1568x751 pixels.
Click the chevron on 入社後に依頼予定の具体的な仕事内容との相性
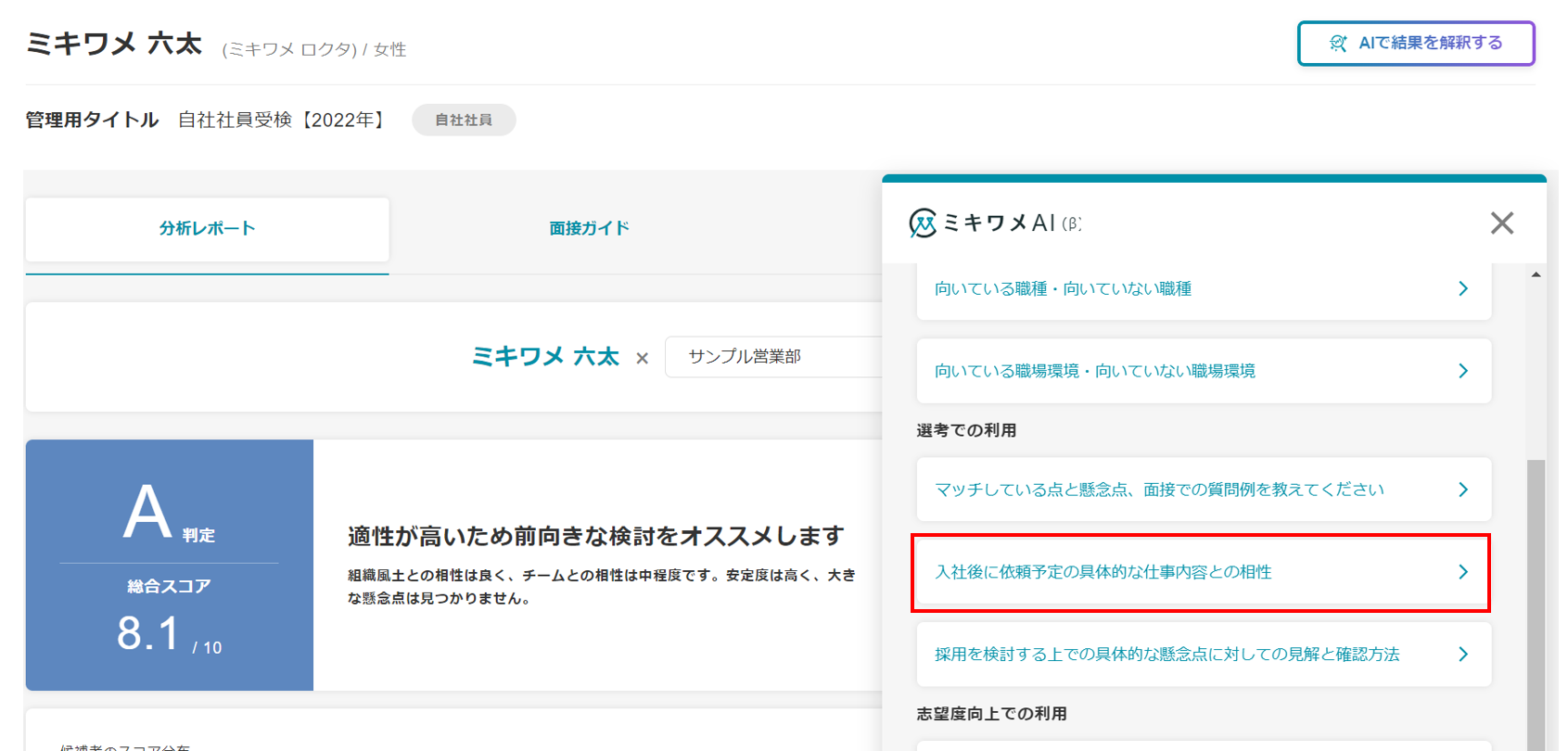pos(1463,572)
